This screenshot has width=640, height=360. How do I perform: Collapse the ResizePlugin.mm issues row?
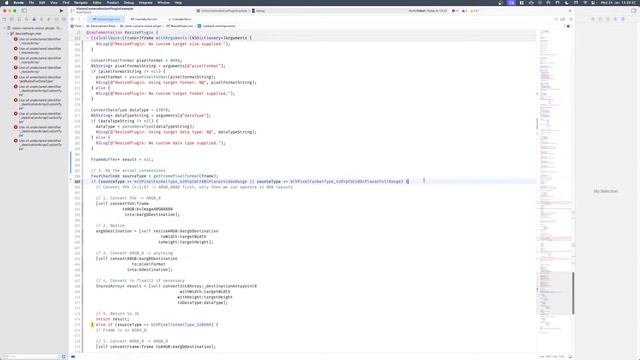[8, 33]
